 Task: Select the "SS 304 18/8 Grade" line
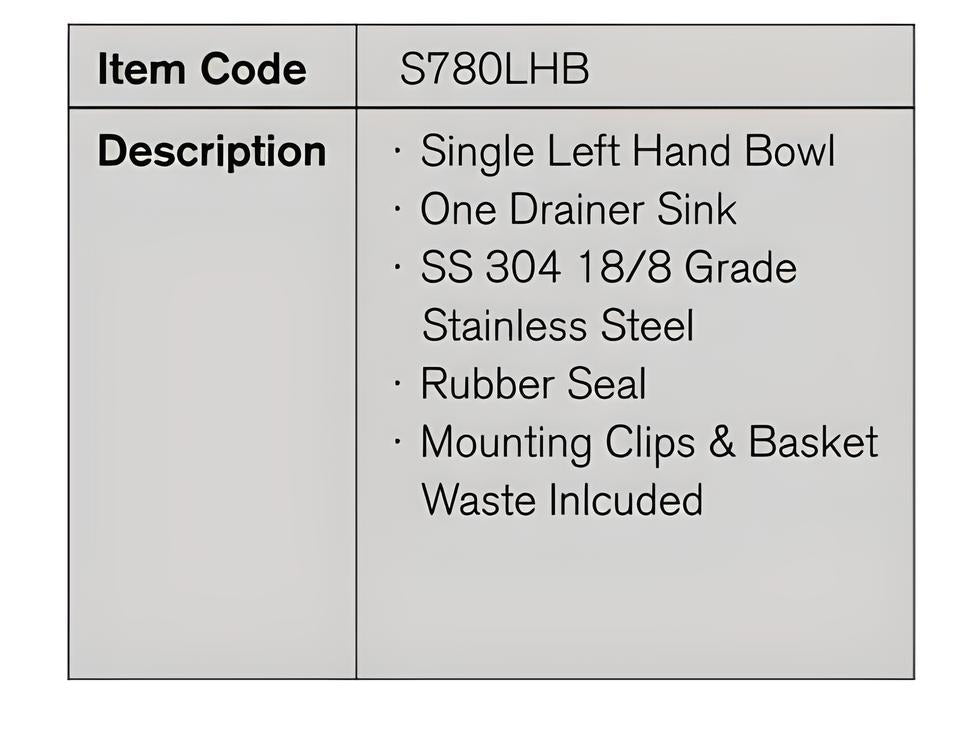pyautogui.click(x=608, y=268)
